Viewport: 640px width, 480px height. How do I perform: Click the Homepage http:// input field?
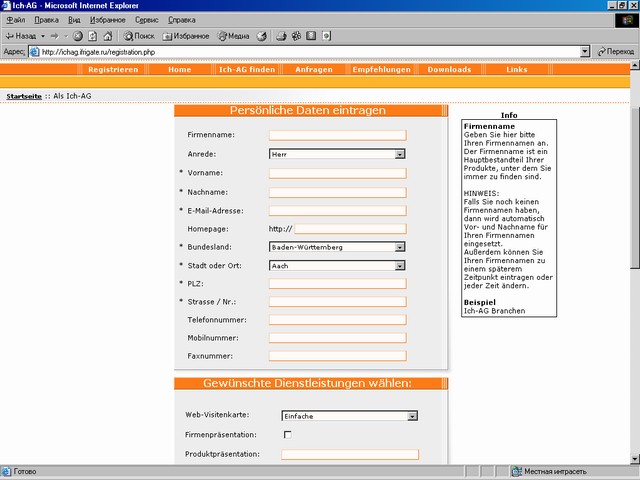[x=350, y=229]
